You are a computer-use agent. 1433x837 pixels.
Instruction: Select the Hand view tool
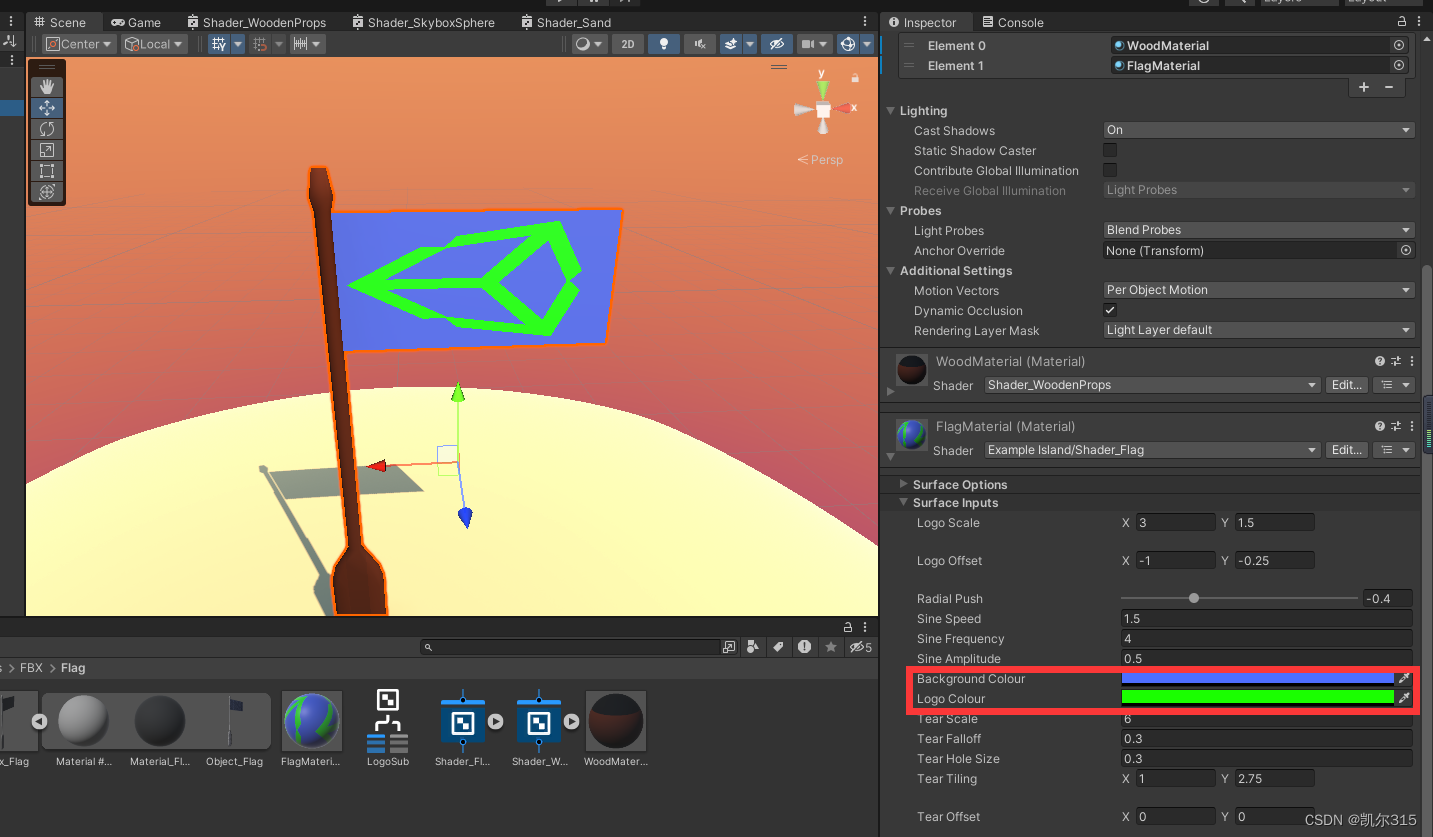click(x=47, y=87)
